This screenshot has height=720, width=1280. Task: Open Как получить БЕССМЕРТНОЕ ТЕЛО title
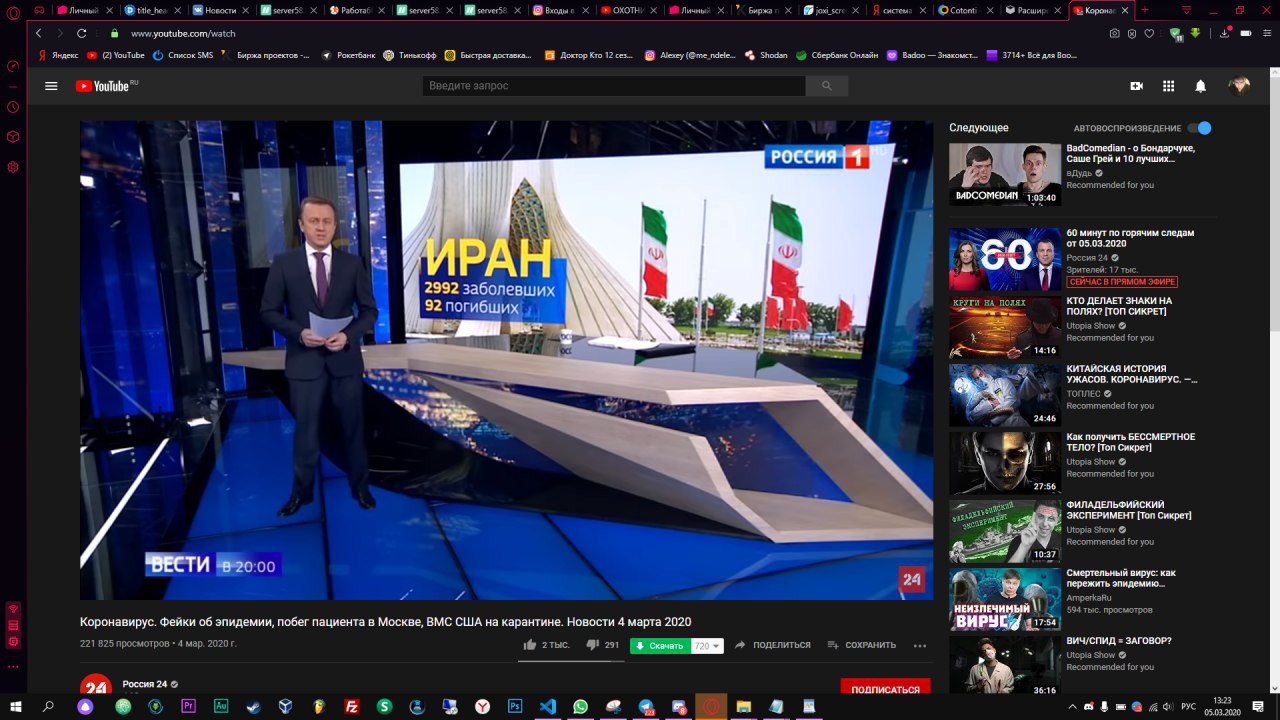click(1130, 442)
